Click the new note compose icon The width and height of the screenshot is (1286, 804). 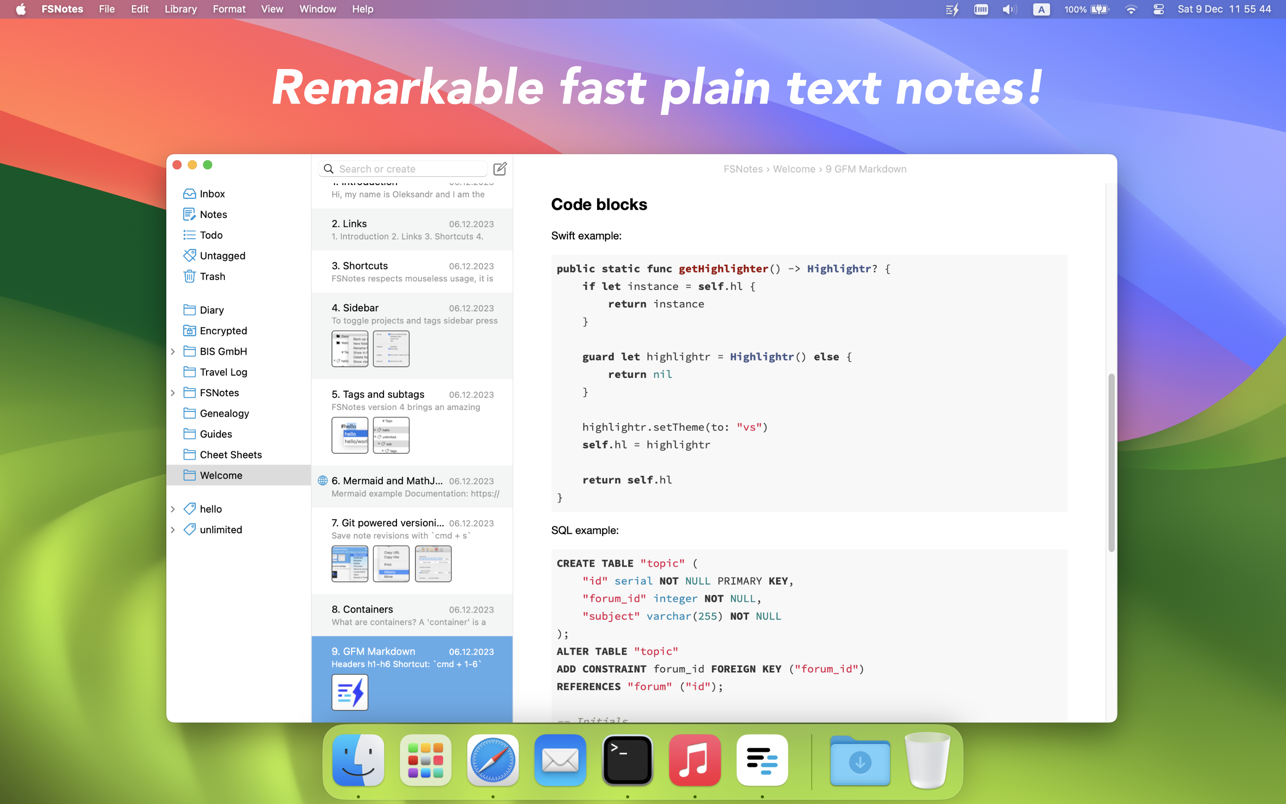pos(500,169)
